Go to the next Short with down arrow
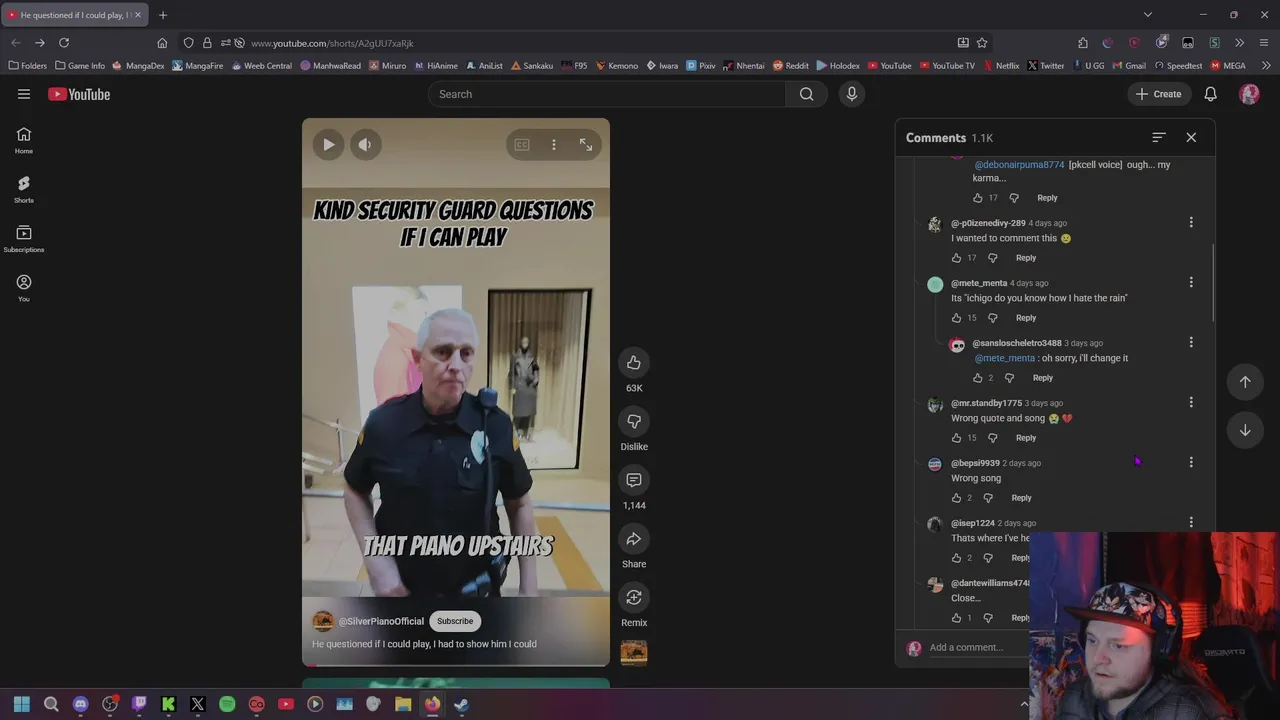The image size is (1280, 720). point(1245,430)
